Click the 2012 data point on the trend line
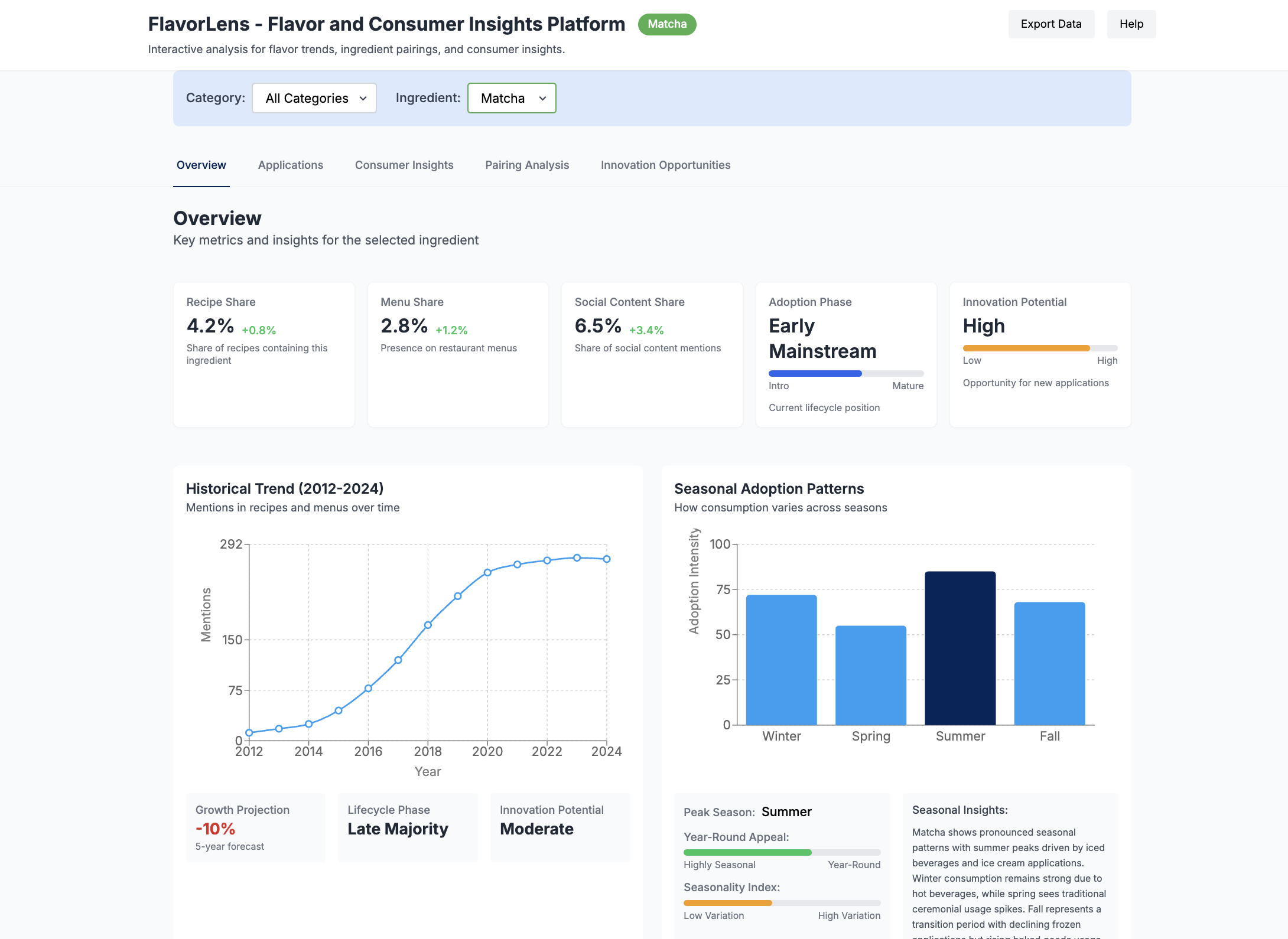The width and height of the screenshot is (1288, 939). [249, 733]
